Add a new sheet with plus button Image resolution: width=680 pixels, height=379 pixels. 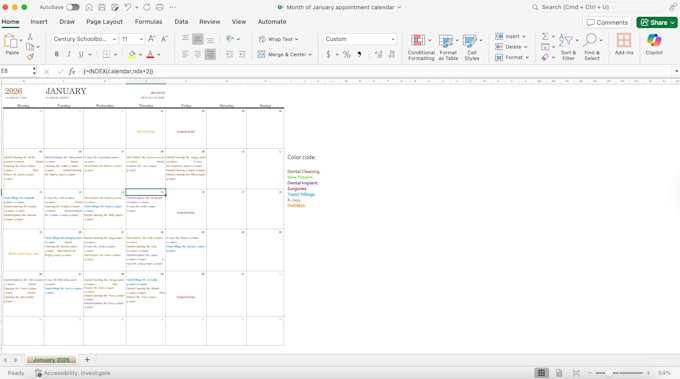tap(87, 359)
